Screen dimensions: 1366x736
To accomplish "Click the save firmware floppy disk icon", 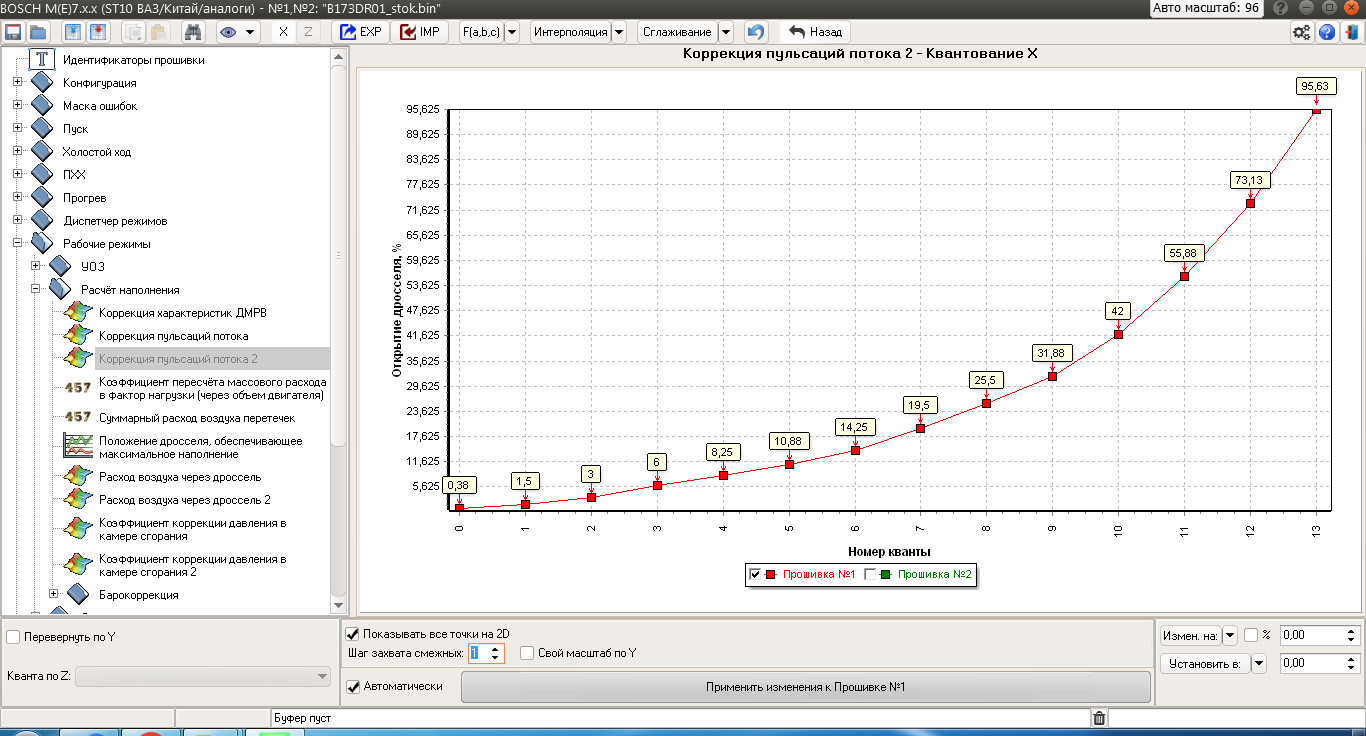I will [x=14, y=32].
